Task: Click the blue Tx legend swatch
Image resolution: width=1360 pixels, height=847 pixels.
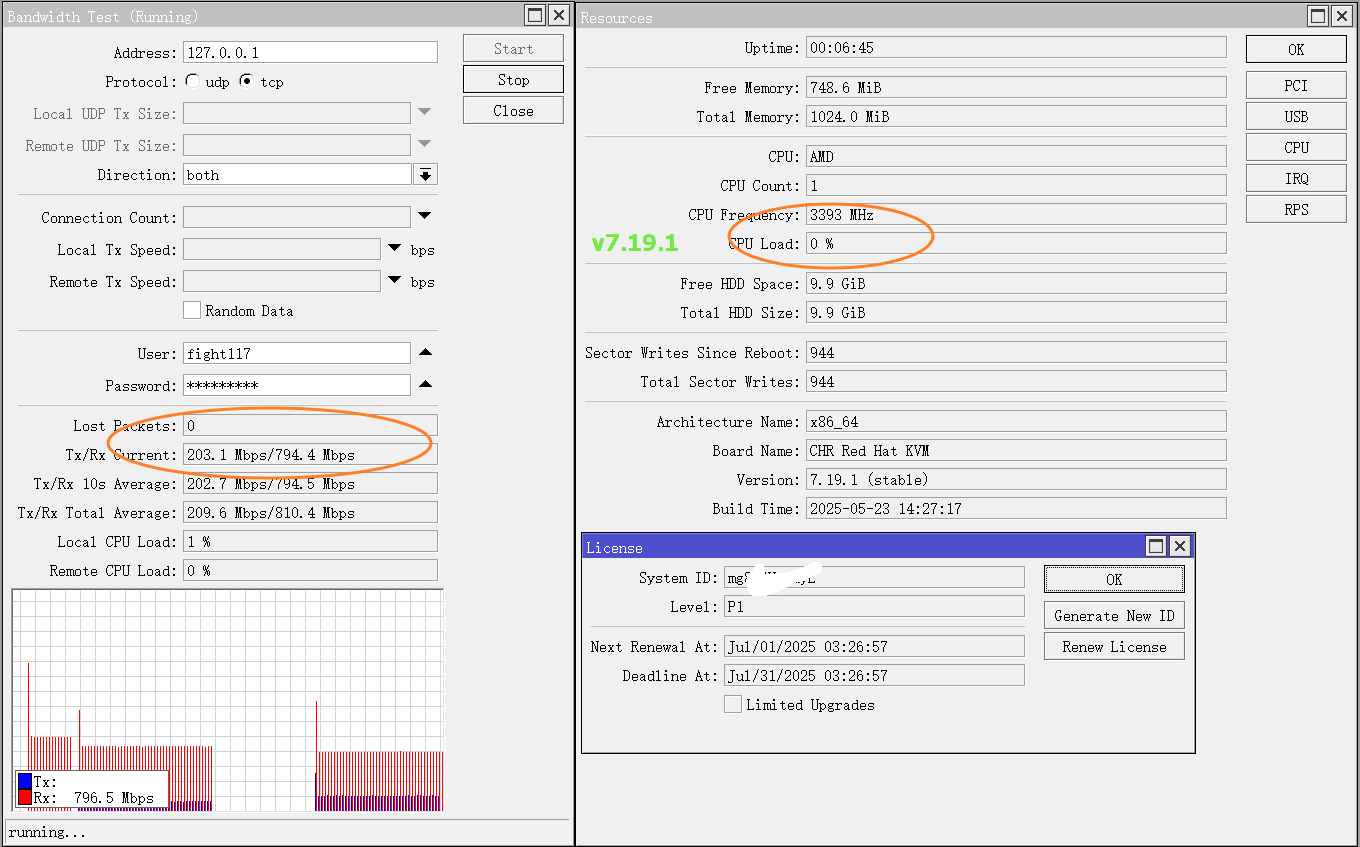Action: [25, 782]
